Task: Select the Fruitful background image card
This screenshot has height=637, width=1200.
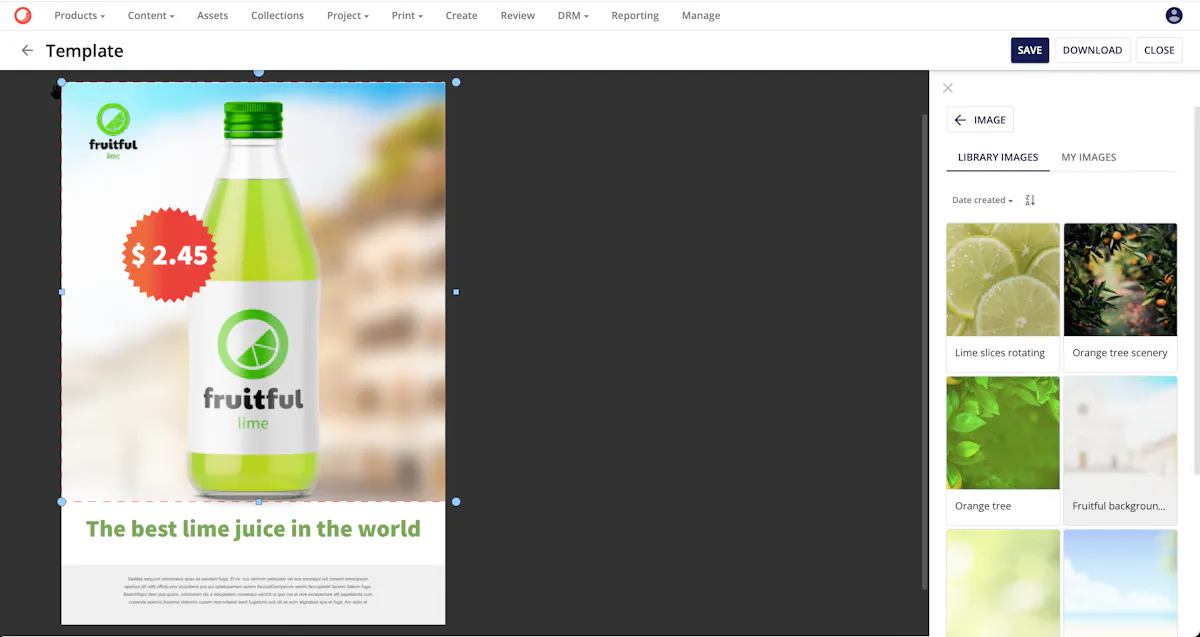Action: [x=1120, y=450]
